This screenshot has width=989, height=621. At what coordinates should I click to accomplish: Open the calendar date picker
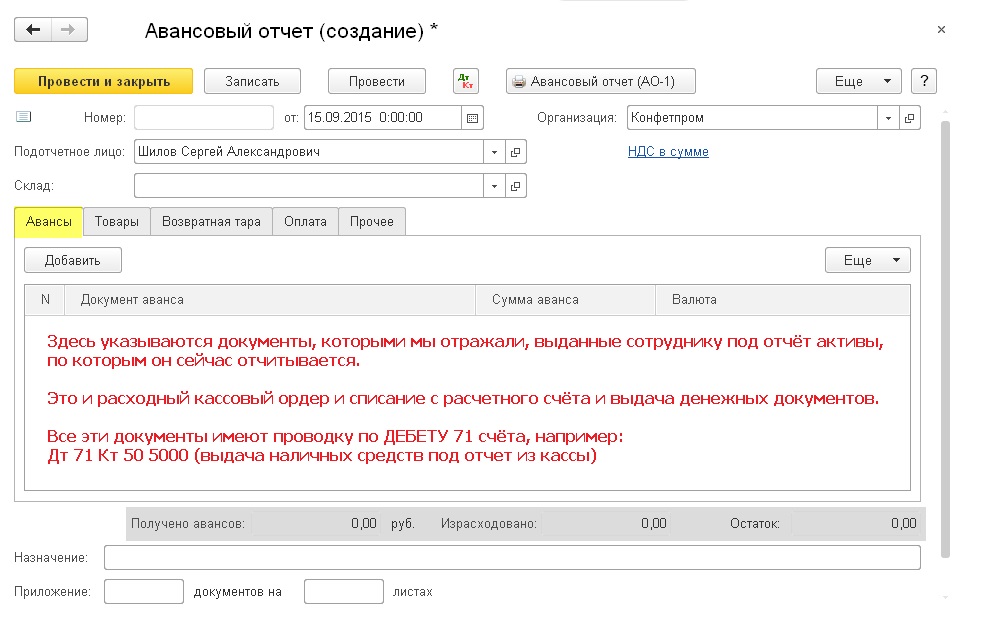472,118
